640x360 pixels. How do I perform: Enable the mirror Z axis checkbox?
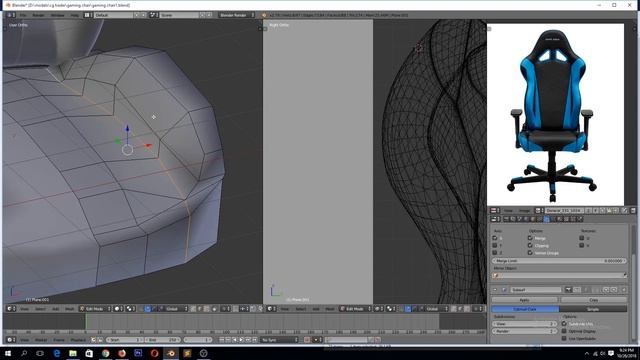495,253
